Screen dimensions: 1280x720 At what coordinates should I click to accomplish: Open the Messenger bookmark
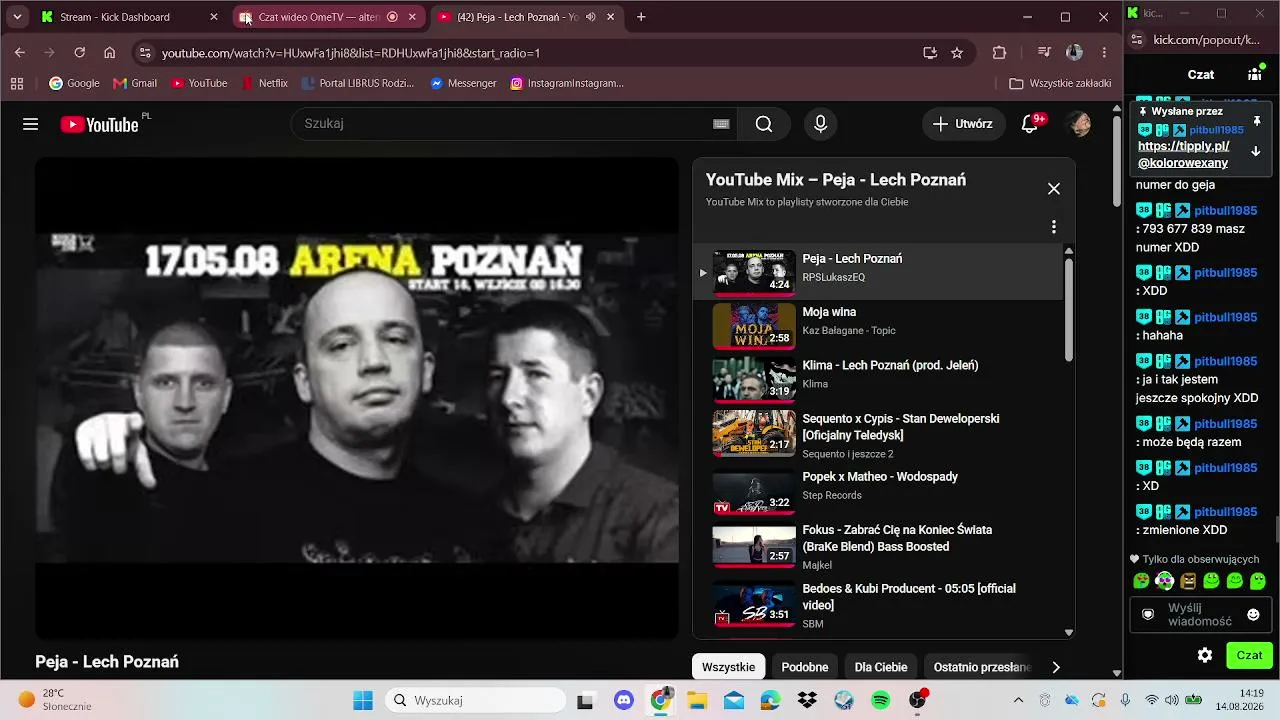[463, 83]
